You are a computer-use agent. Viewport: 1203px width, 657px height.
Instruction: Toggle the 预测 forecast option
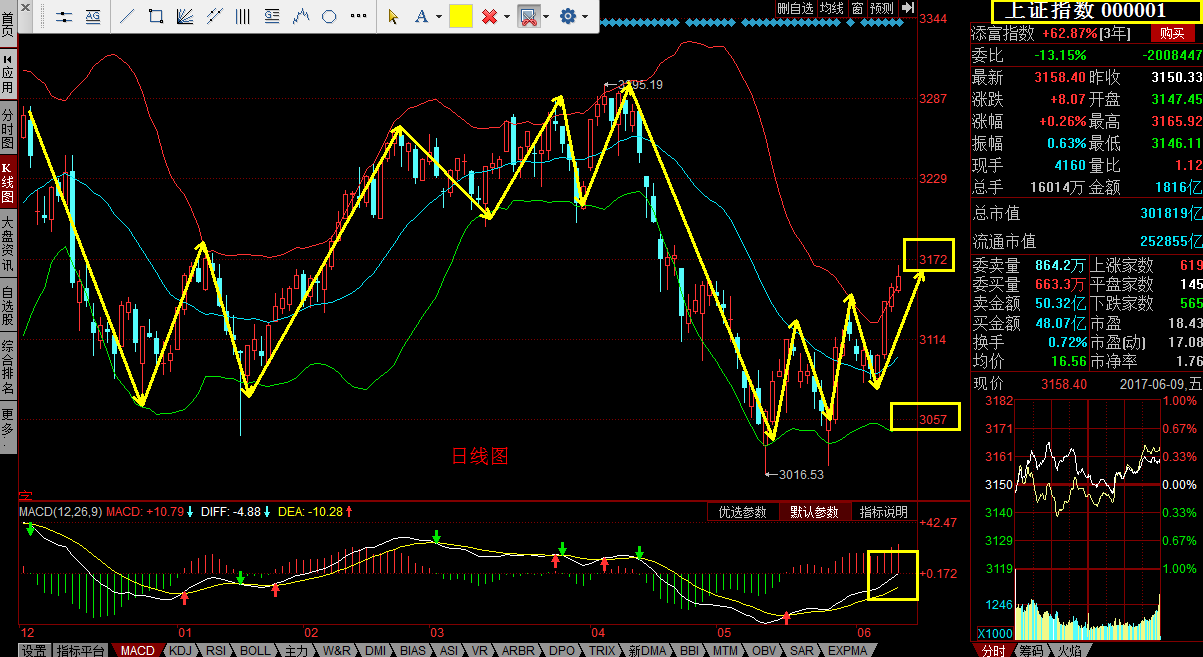(881, 8)
